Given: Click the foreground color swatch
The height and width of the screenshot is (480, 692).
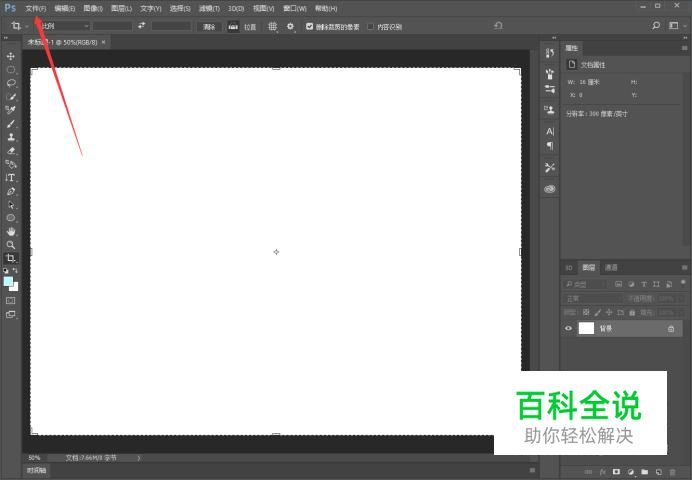Looking at the screenshot, I should [9, 281].
